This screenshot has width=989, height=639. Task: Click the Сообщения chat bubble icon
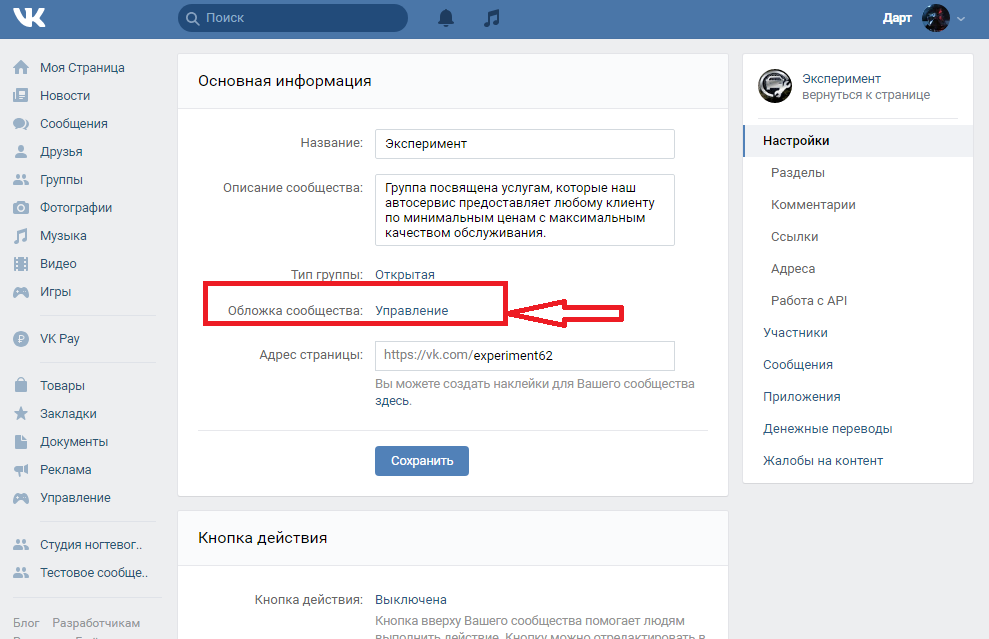[20, 124]
